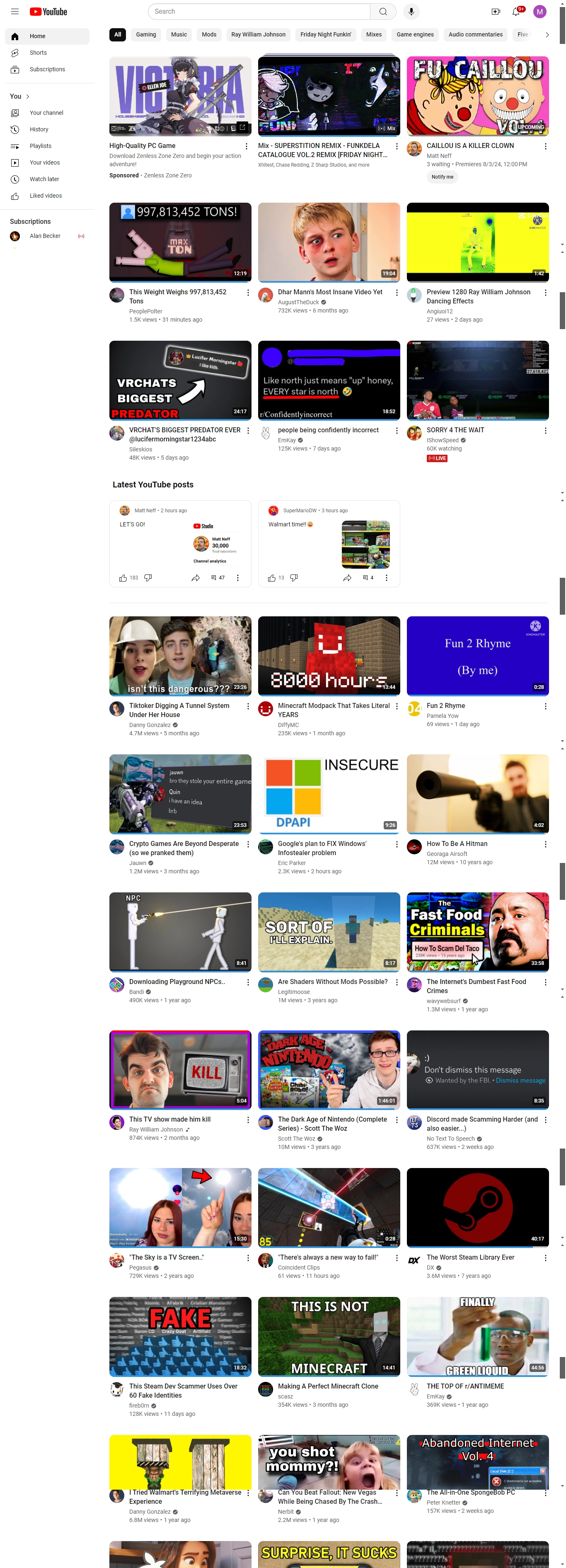The width and height of the screenshot is (566, 1568).
Task: Play Fast Food Criminals thumbnail
Action: 478,931
